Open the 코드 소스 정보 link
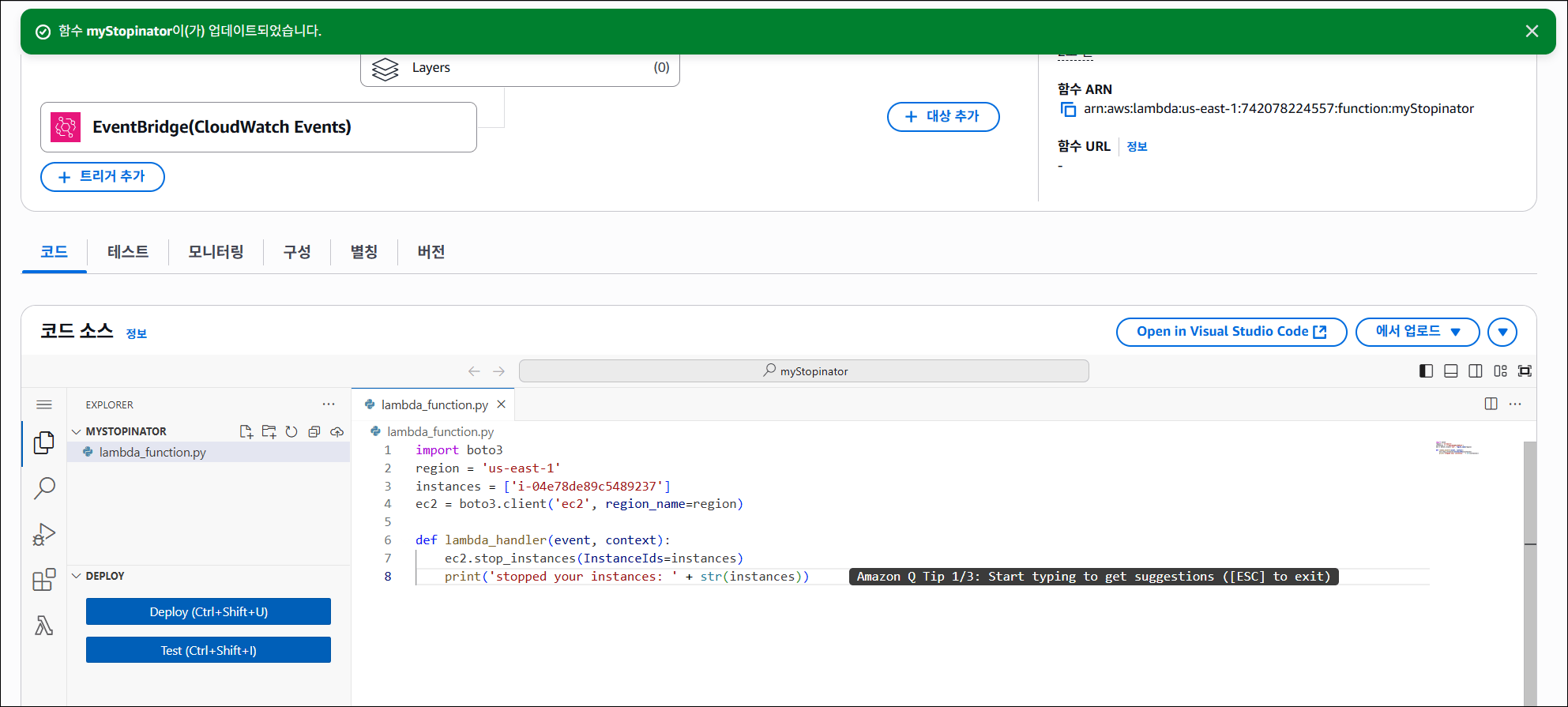The height and width of the screenshot is (707, 1568). pyautogui.click(x=137, y=333)
